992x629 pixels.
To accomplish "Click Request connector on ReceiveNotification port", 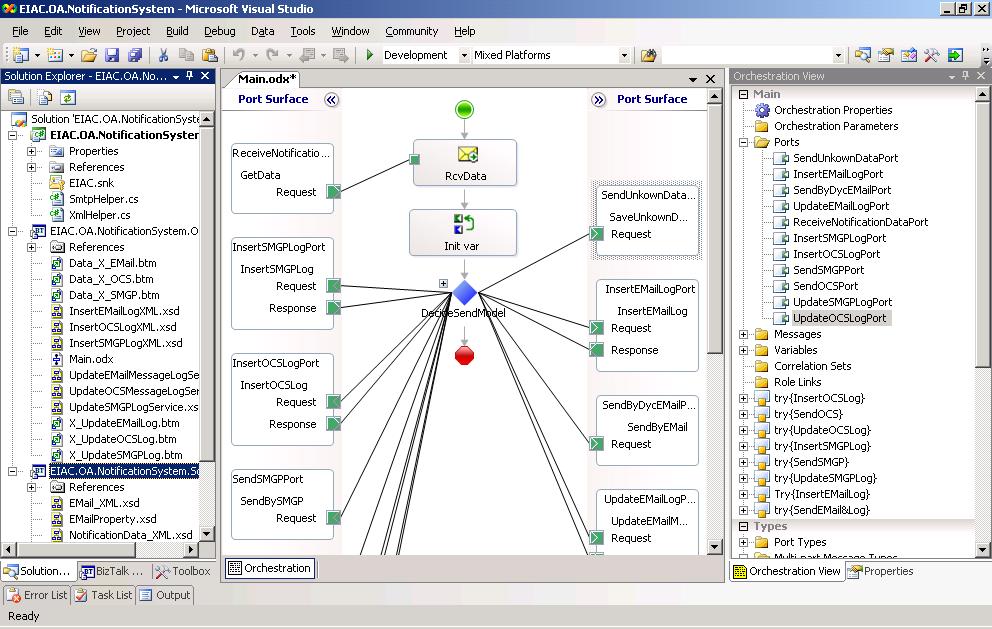I will [x=333, y=191].
